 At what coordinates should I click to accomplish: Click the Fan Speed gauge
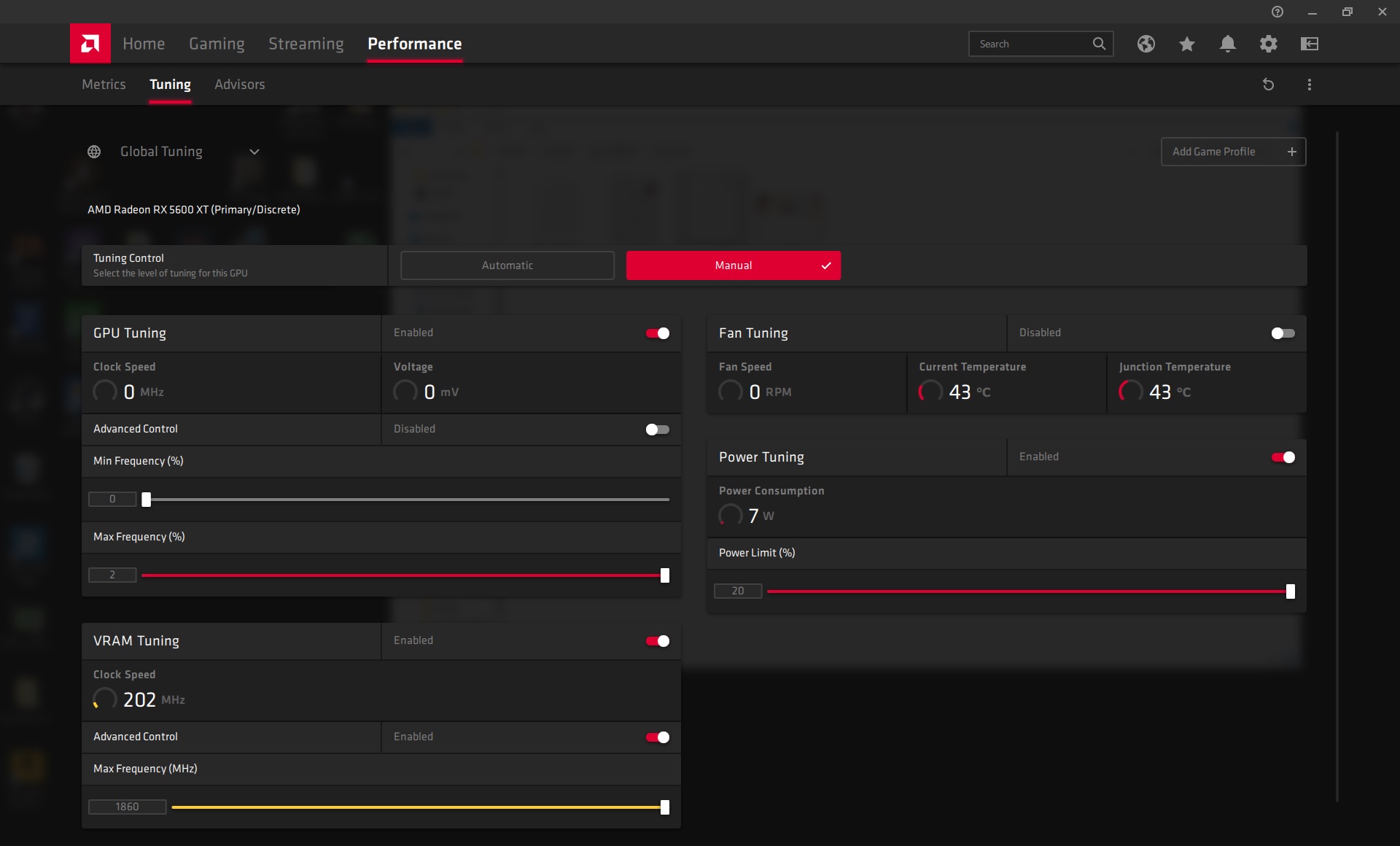click(x=731, y=392)
